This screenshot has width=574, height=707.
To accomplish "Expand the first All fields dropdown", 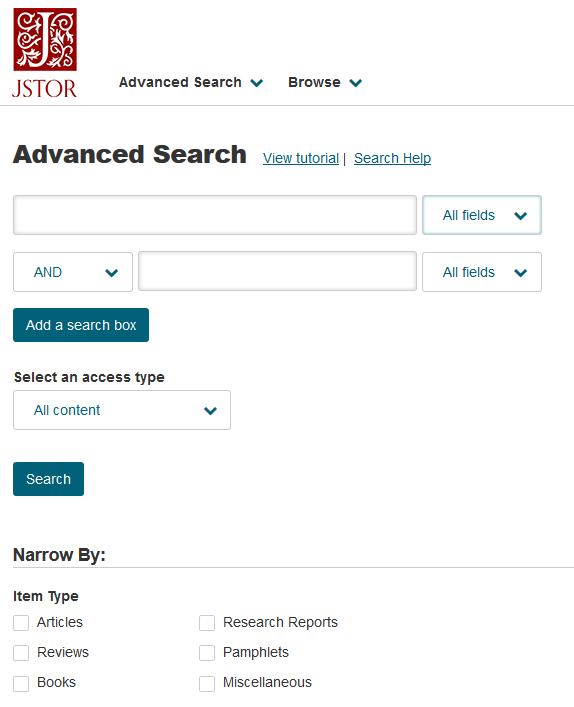I will [x=482, y=215].
